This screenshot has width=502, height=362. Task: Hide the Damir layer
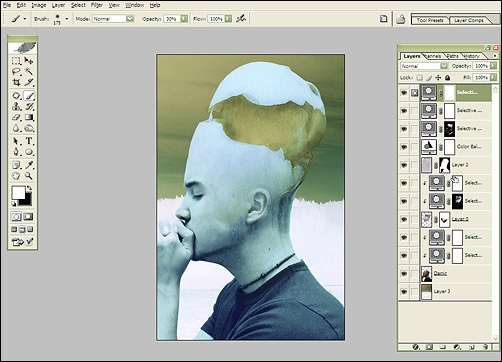pos(404,274)
